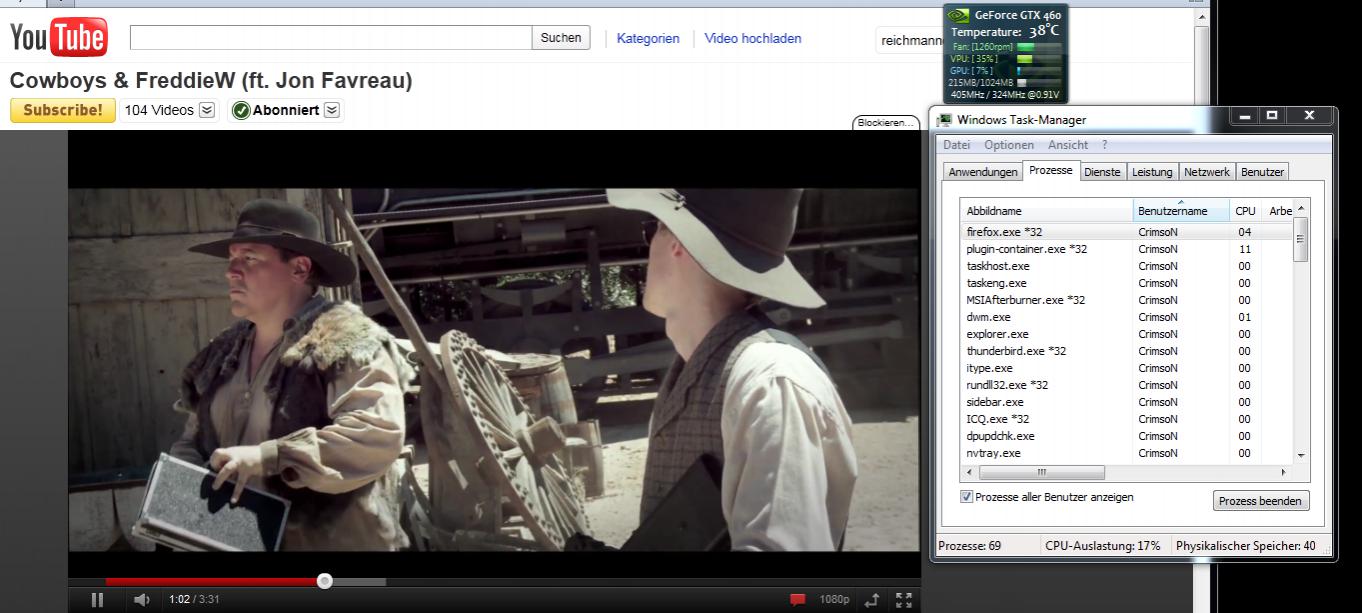Image resolution: width=1362 pixels, height=613 pixels.
Task: Open the Kategorien link
Action: 648,39
